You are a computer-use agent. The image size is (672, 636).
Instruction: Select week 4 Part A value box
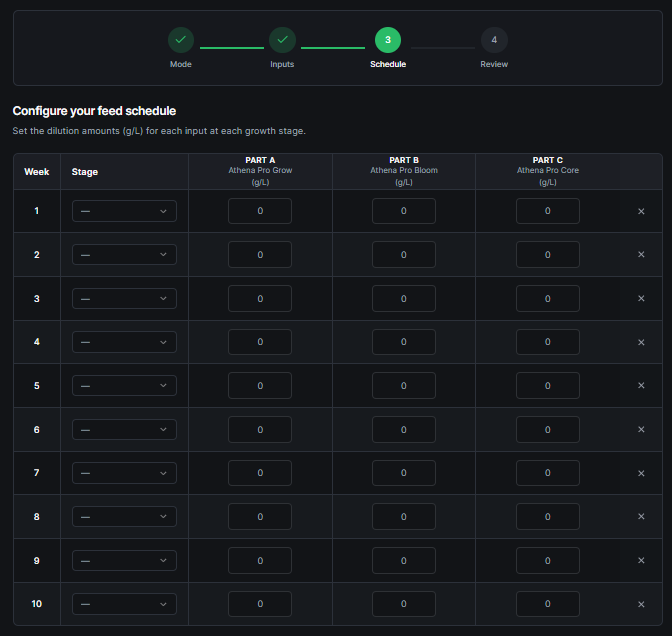[260, 342]
